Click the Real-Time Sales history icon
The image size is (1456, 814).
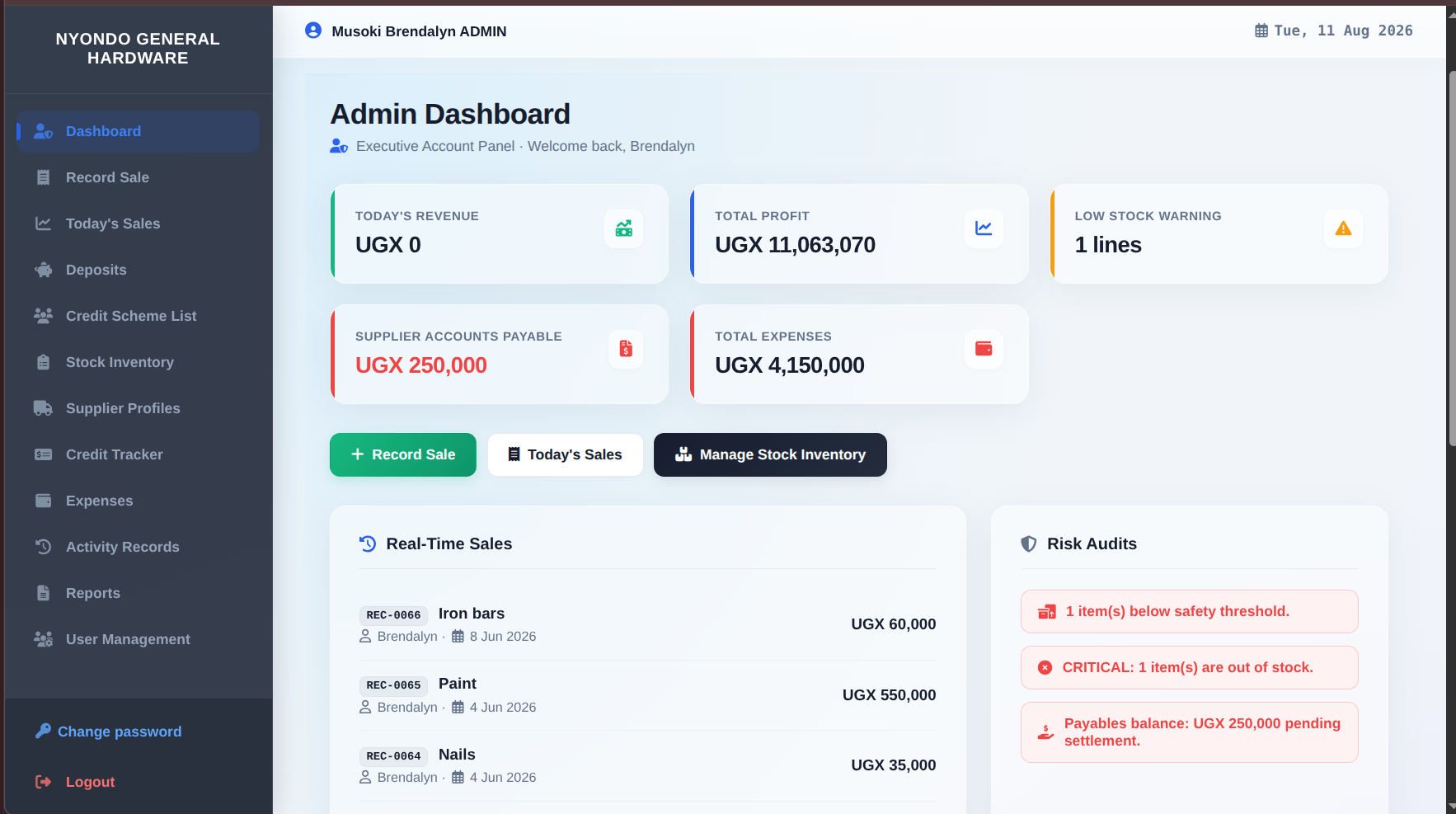click(x=368, y=543)
